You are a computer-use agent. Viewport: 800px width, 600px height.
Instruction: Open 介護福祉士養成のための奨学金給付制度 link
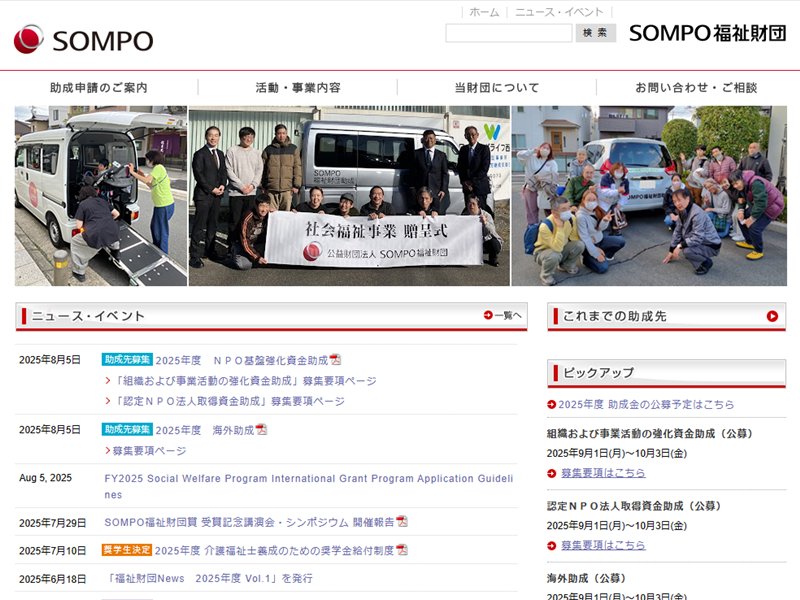pos(274,551)
